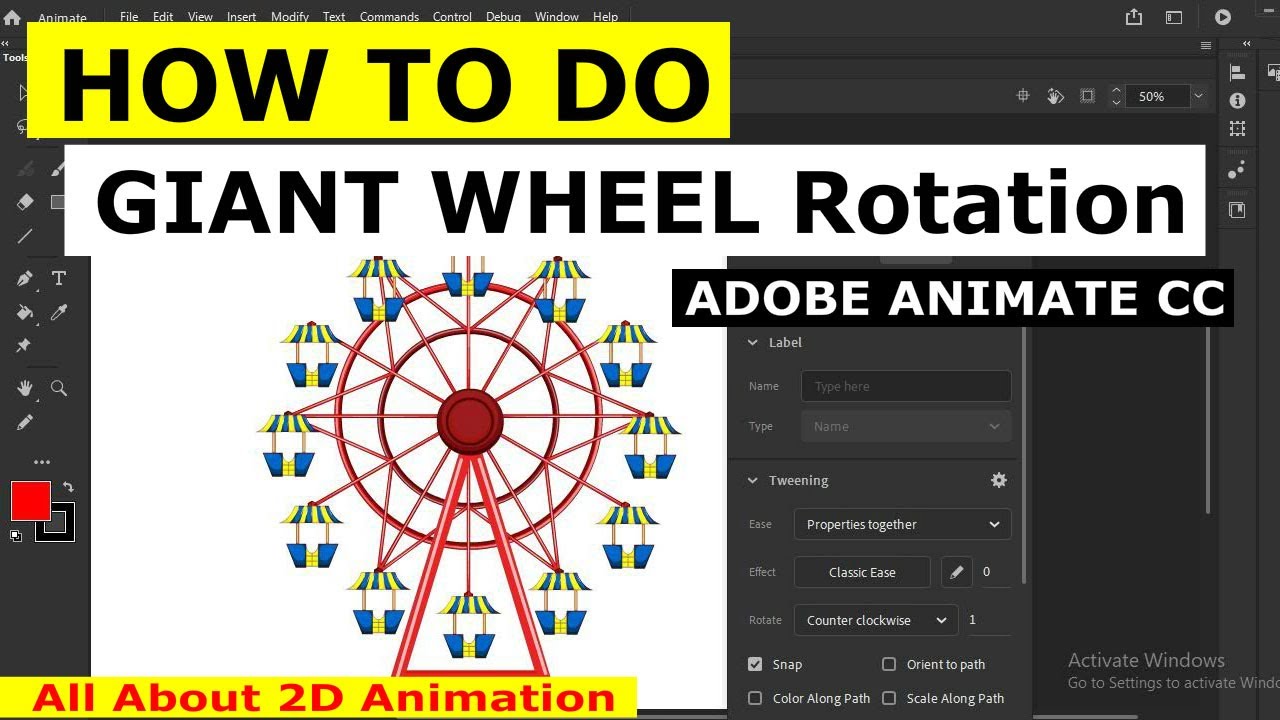Click the Test Movie play button

pyautogui.click(x=1222, y=17)
